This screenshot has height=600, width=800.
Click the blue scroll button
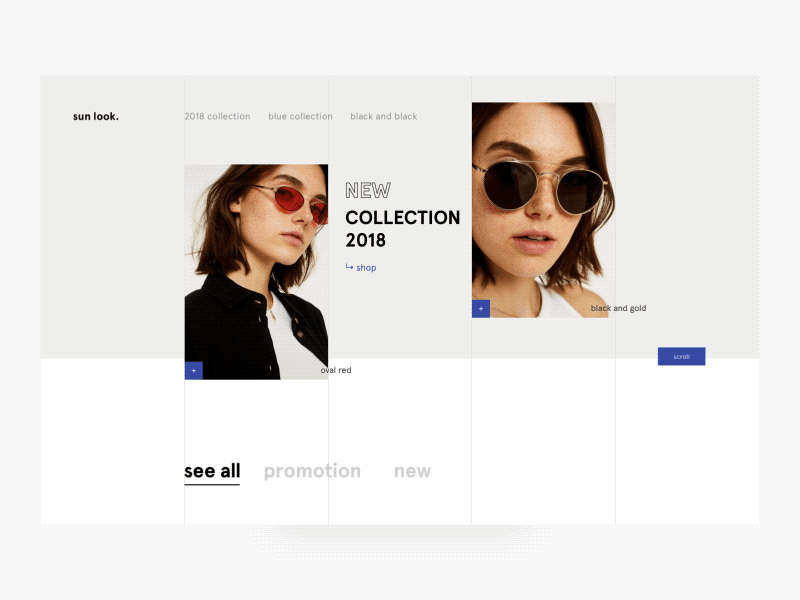pyautogui.click(x=682, y=357)
